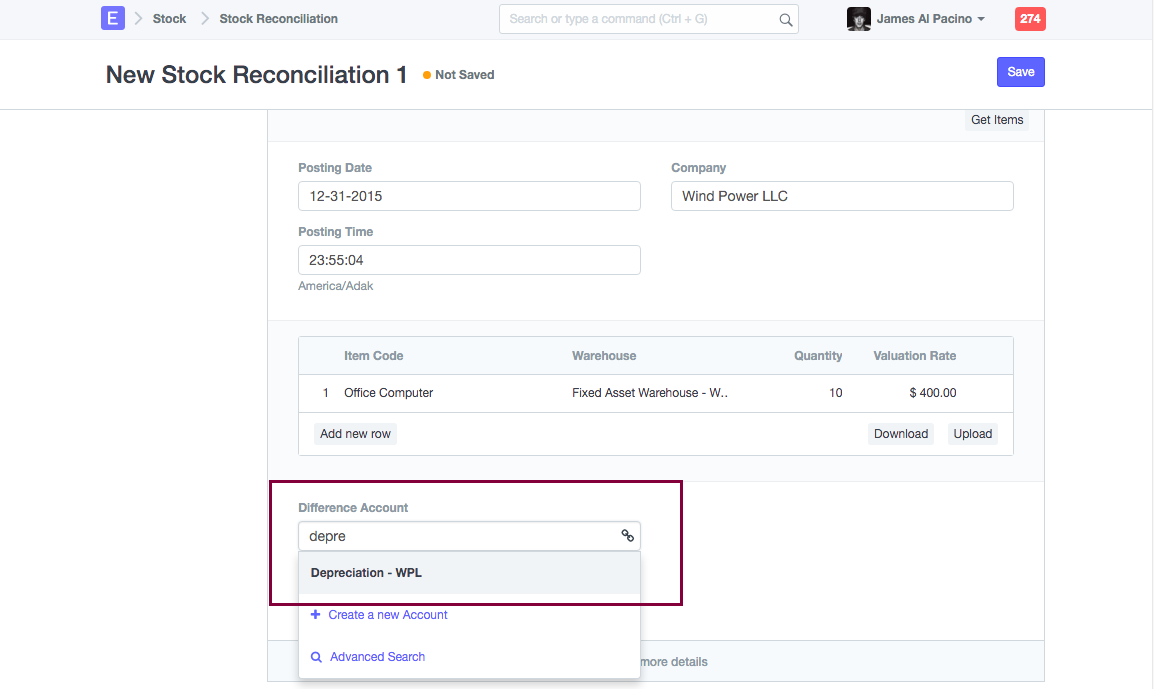Open the James Al Pacino user dropdown
The width and height of the screenshot is (1154, 689).
(x=930, y=19)
